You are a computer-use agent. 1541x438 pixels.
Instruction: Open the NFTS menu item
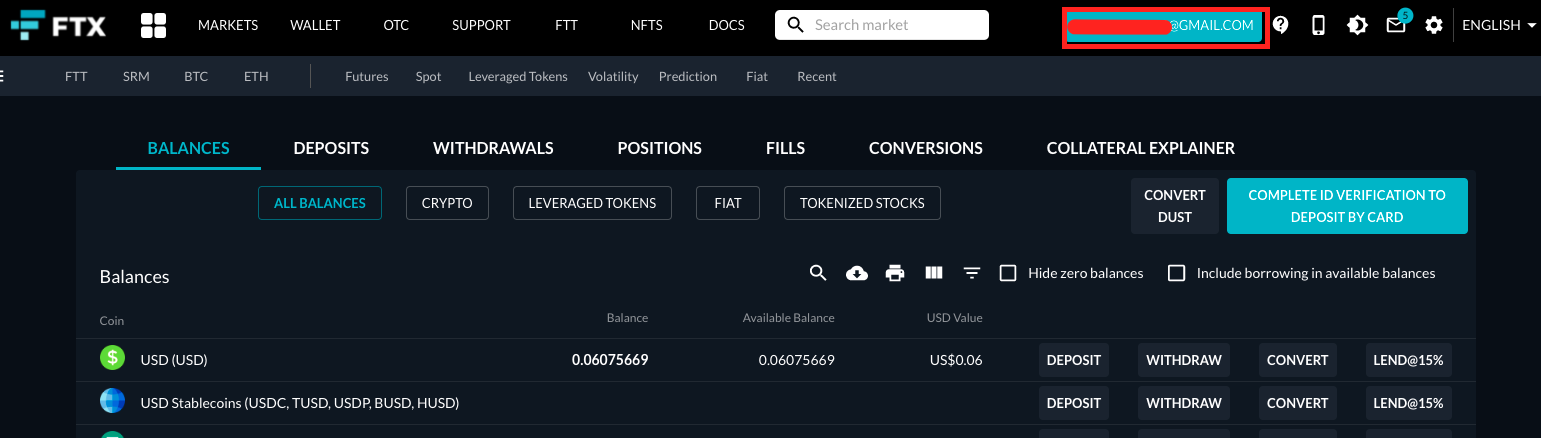point(647,25)
